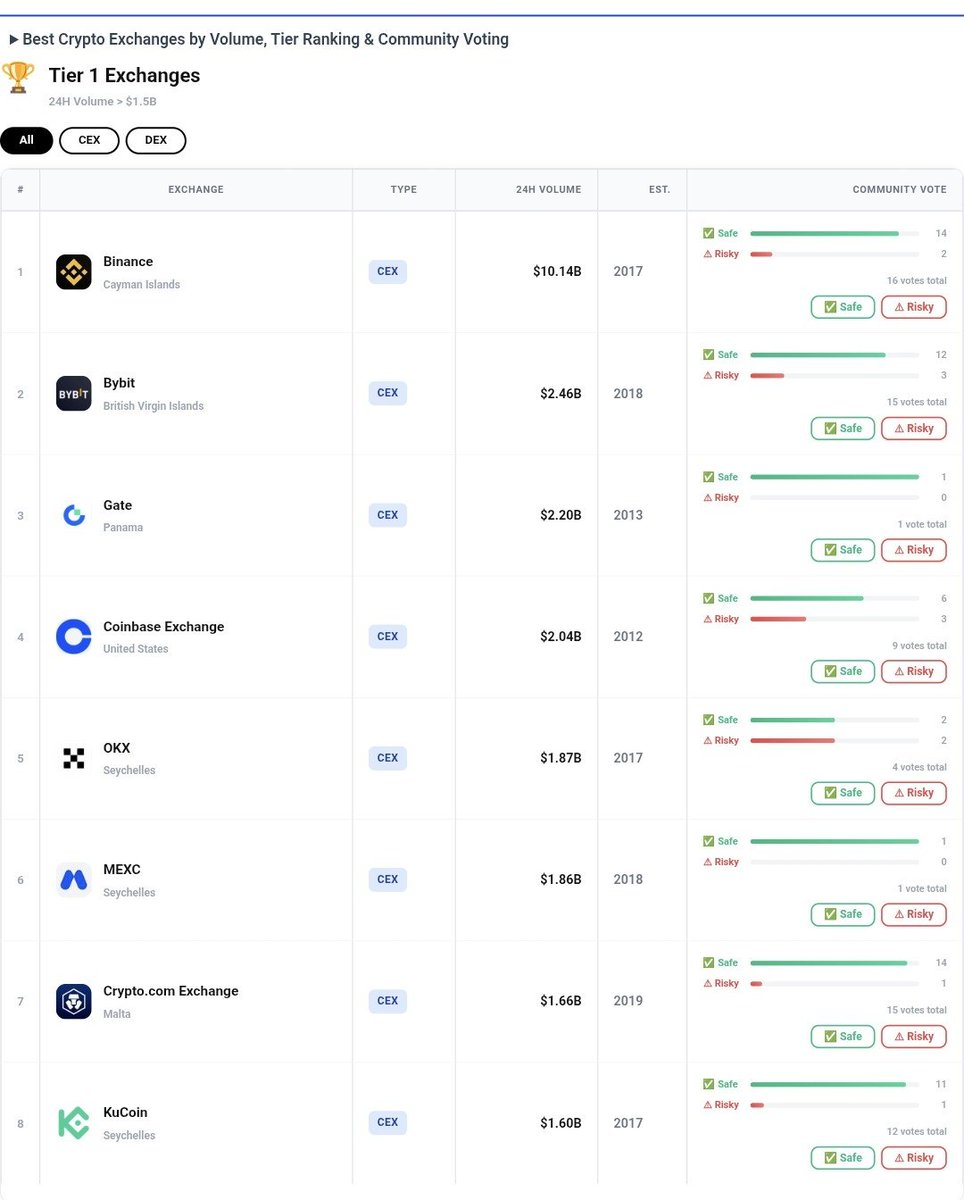Click the KuCoin logo icon

(x=74, y=1122)
